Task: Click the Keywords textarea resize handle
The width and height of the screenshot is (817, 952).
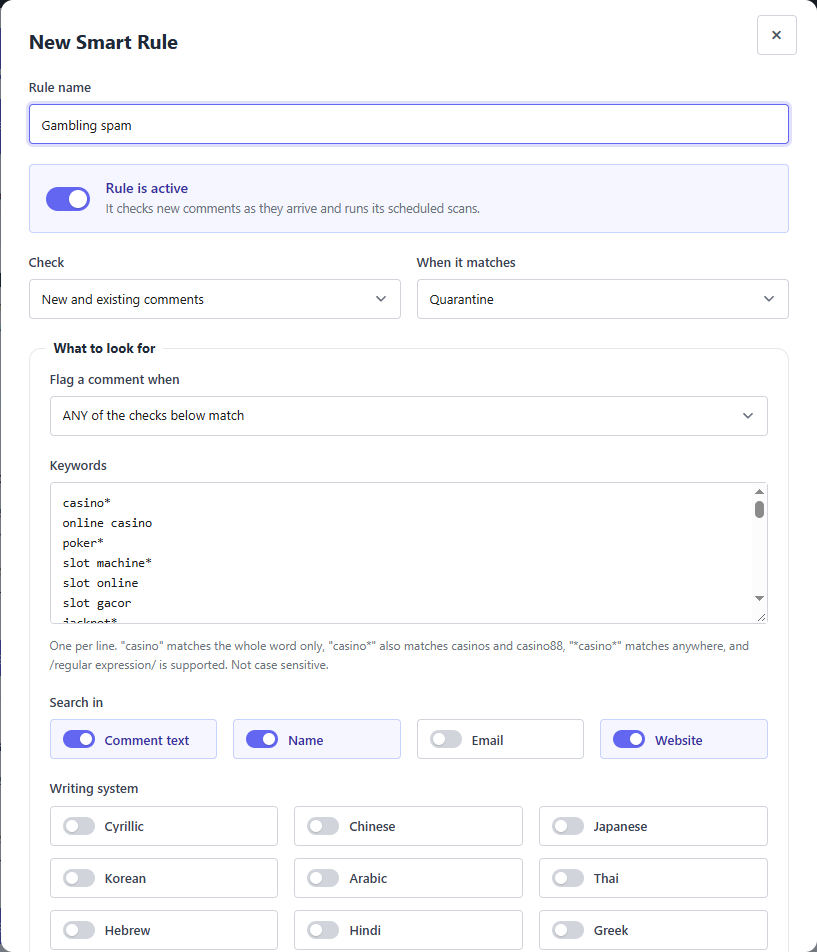Action: [x=761, y=617]
